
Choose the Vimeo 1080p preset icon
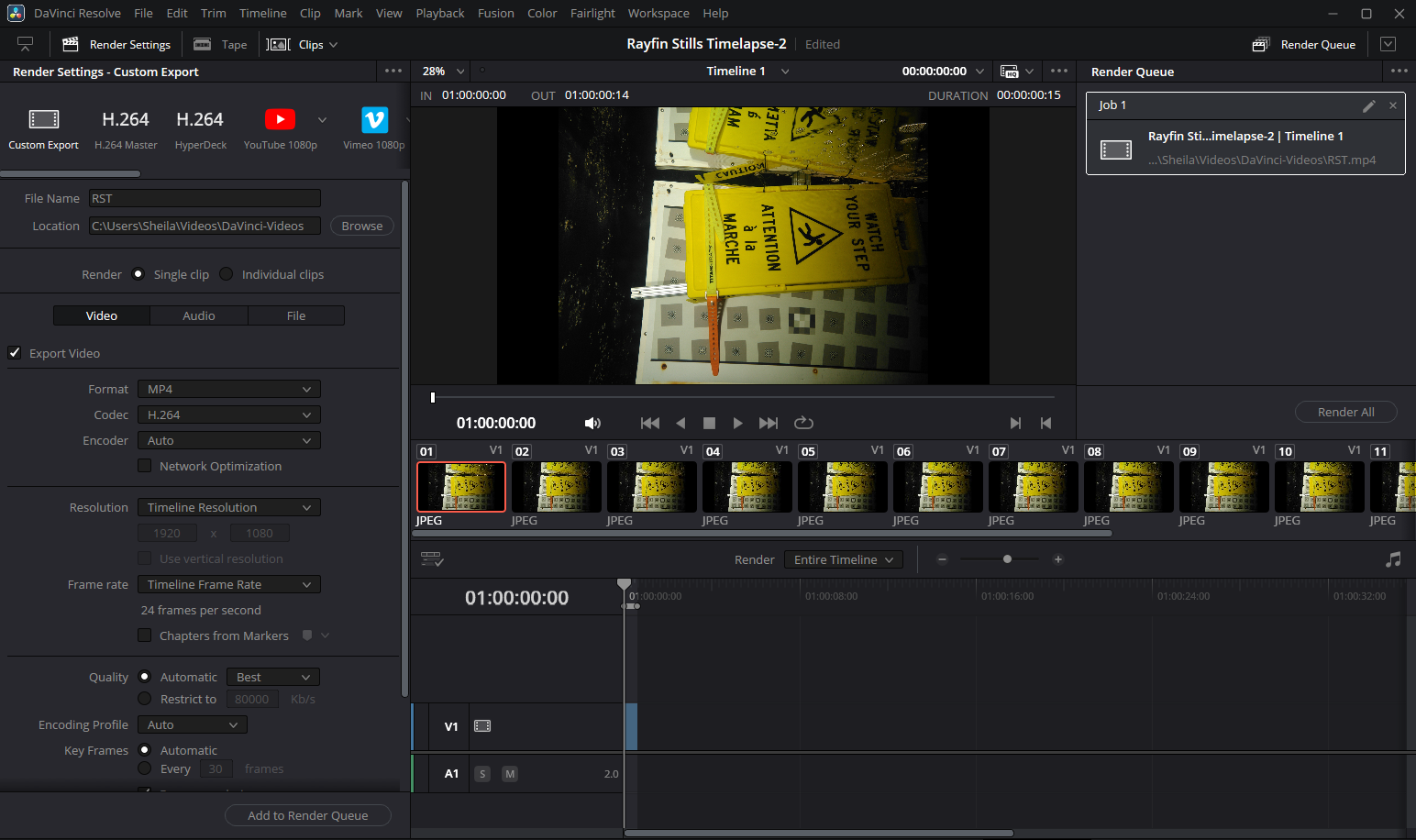(x=374, y=120)
